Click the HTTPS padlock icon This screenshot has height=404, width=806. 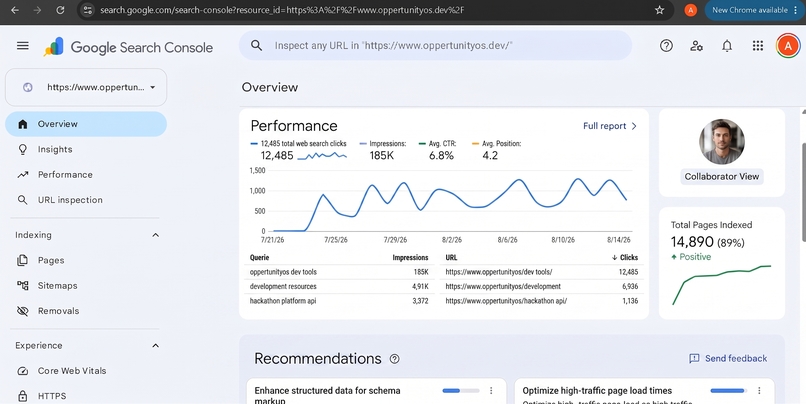pos(23,396)
